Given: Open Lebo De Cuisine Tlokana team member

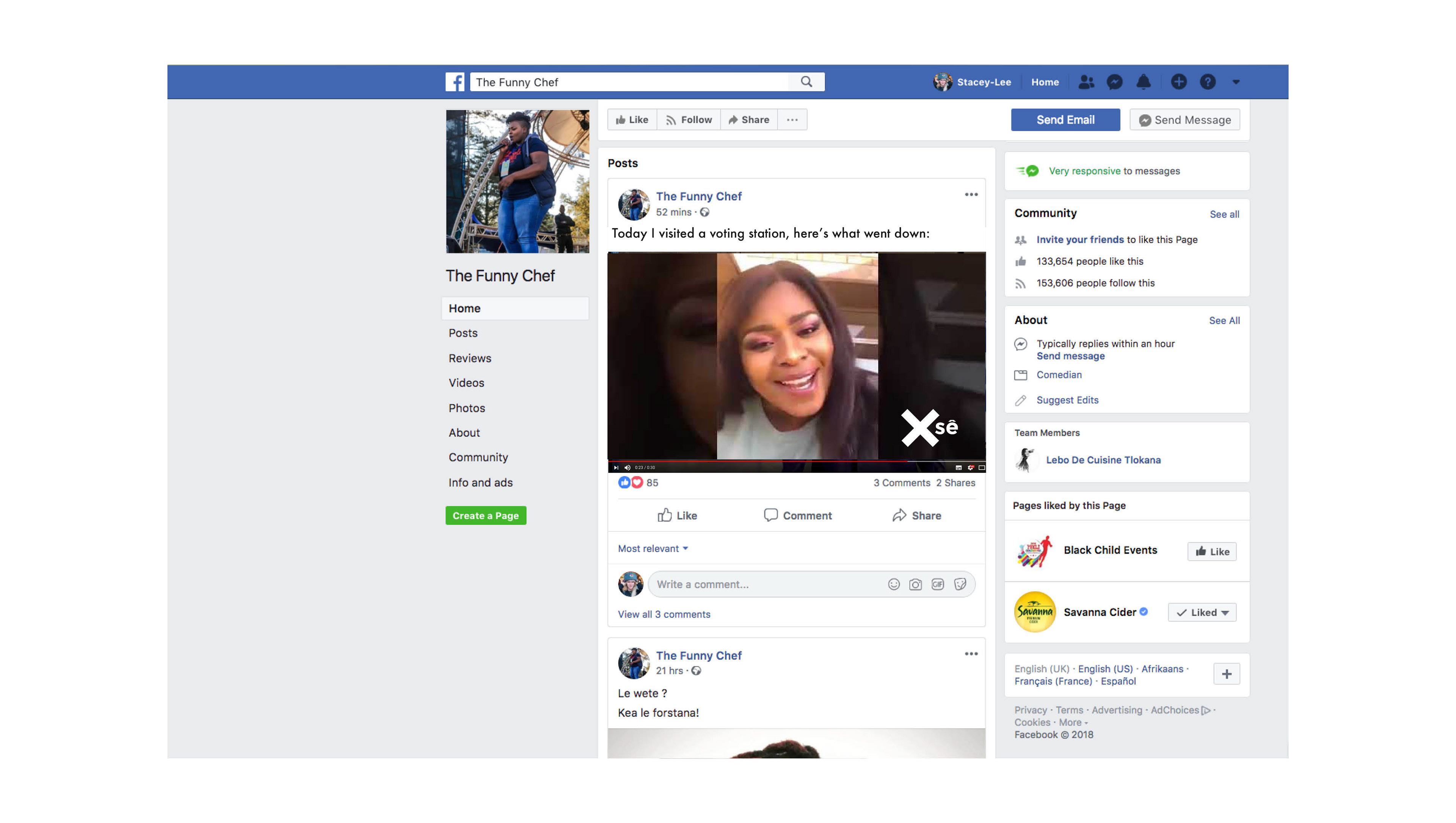Looking at the screenshot, I should tap(1103, 460).
